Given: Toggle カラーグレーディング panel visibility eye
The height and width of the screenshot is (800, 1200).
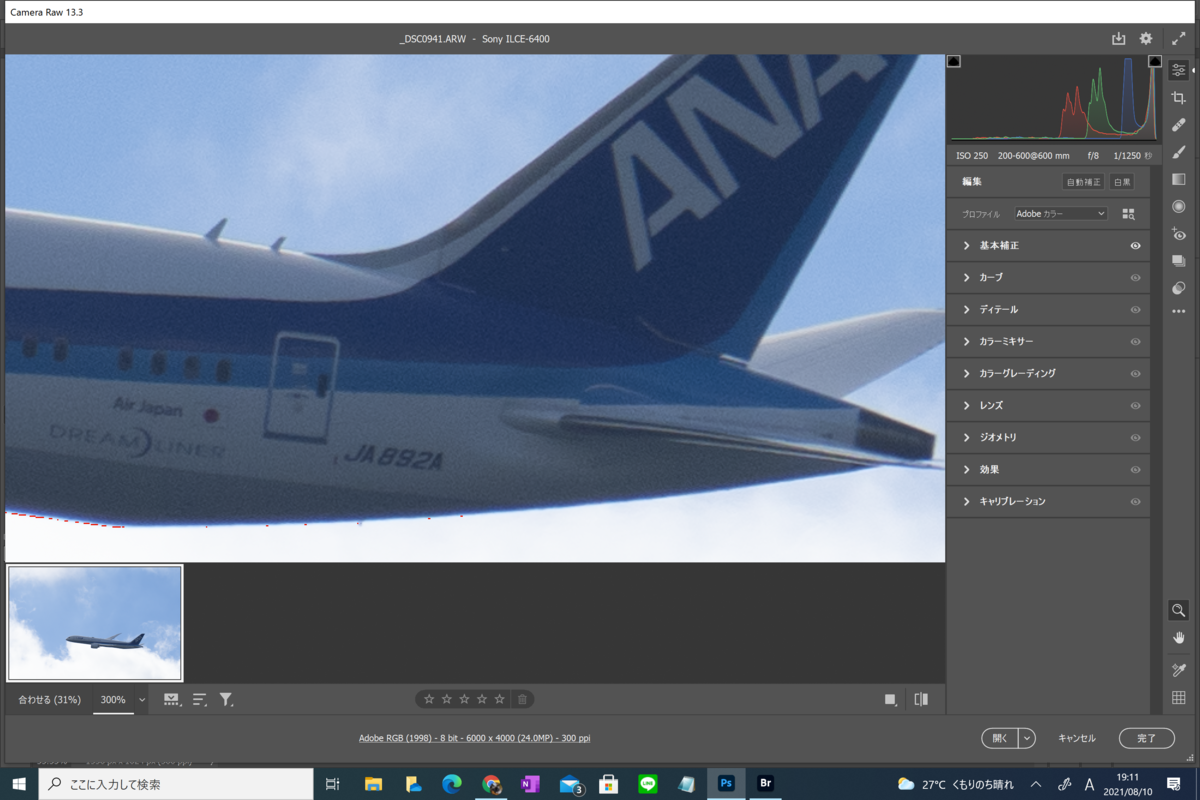Looking at the screenshot, I should (x=1135, y=374).
